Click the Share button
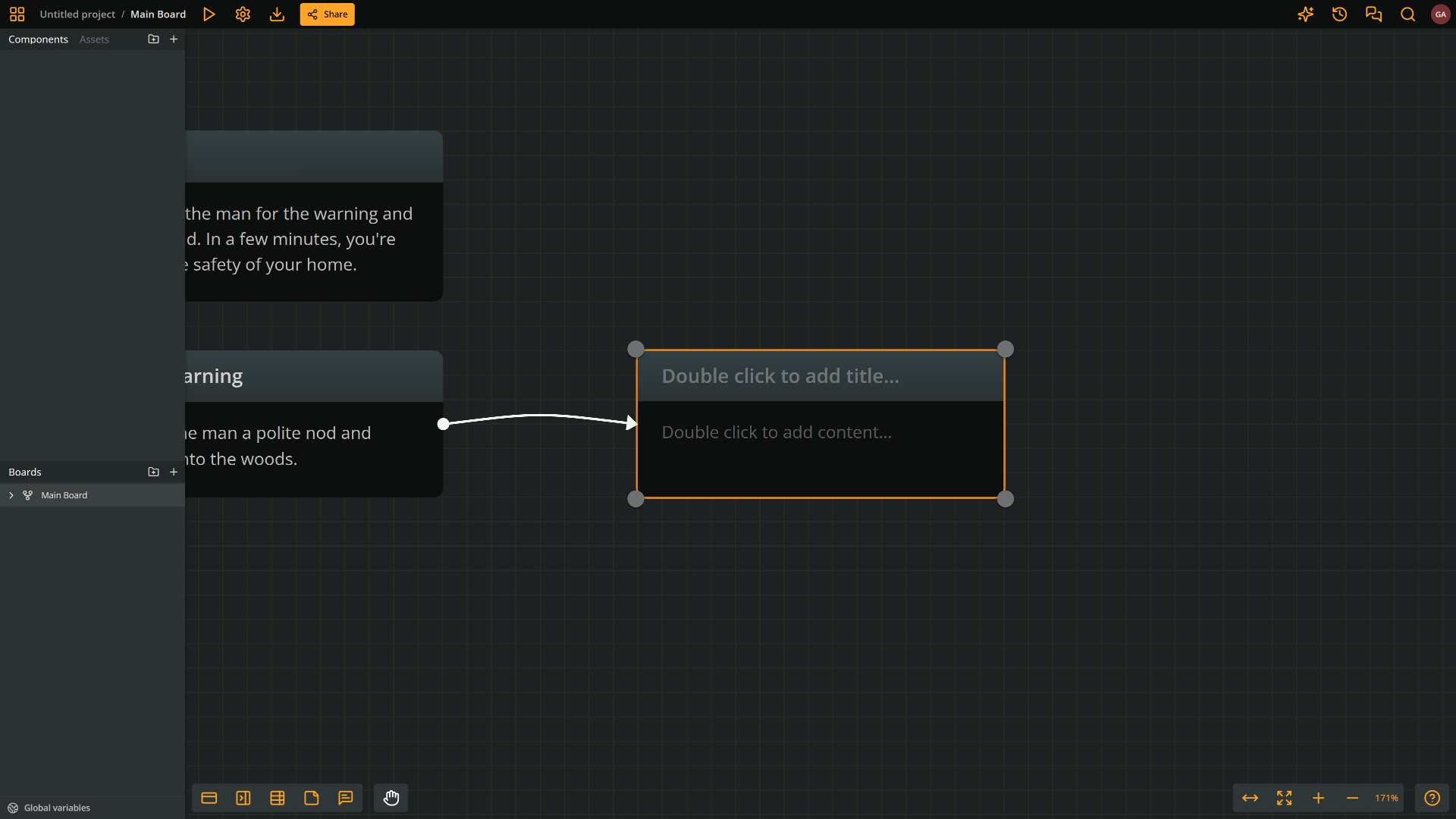Viewport: 1456px width, 819px height. click(327, 14)
